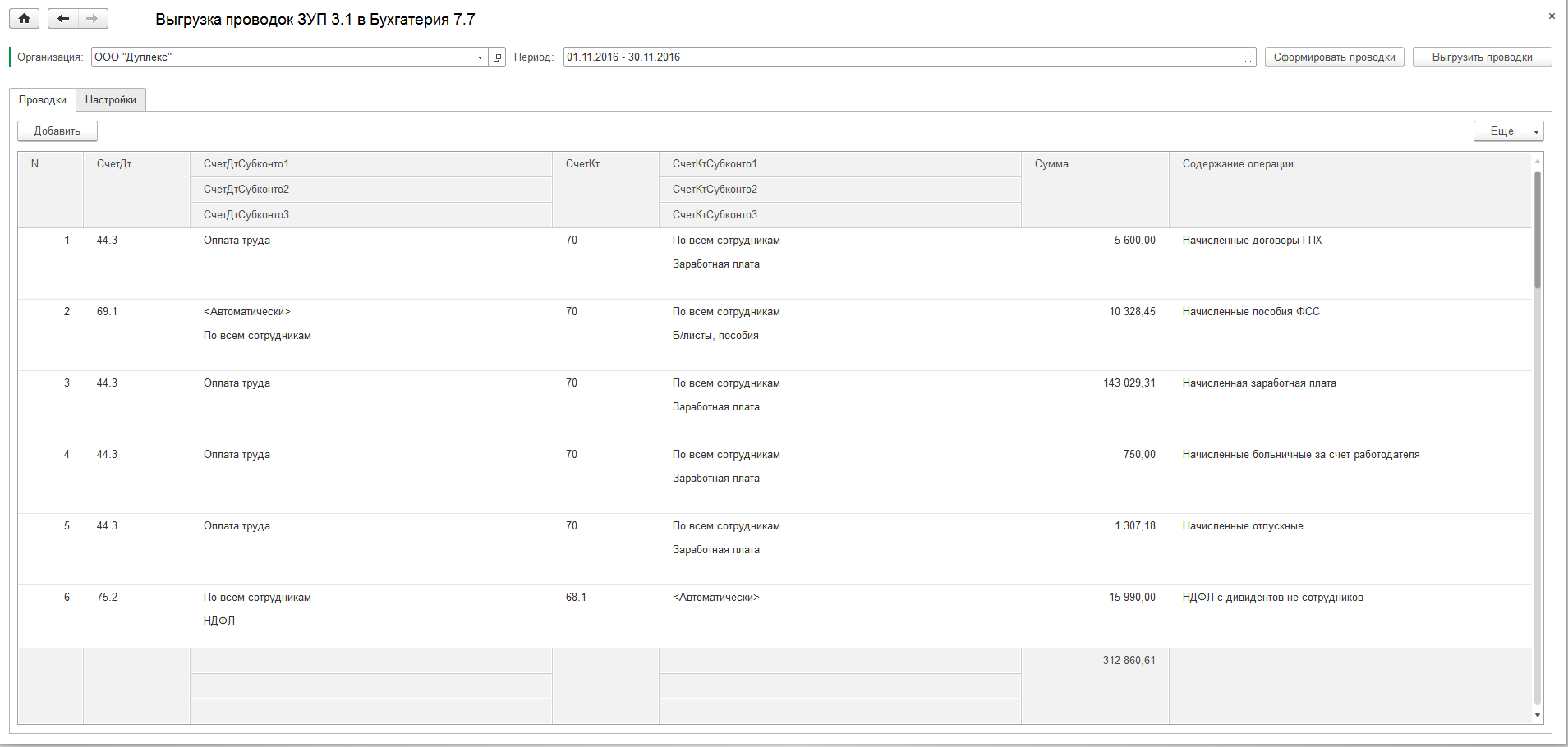The width and height of the screenshot is (1568, 747).
Task: Close the form with the X
Action: point(1552,16)
